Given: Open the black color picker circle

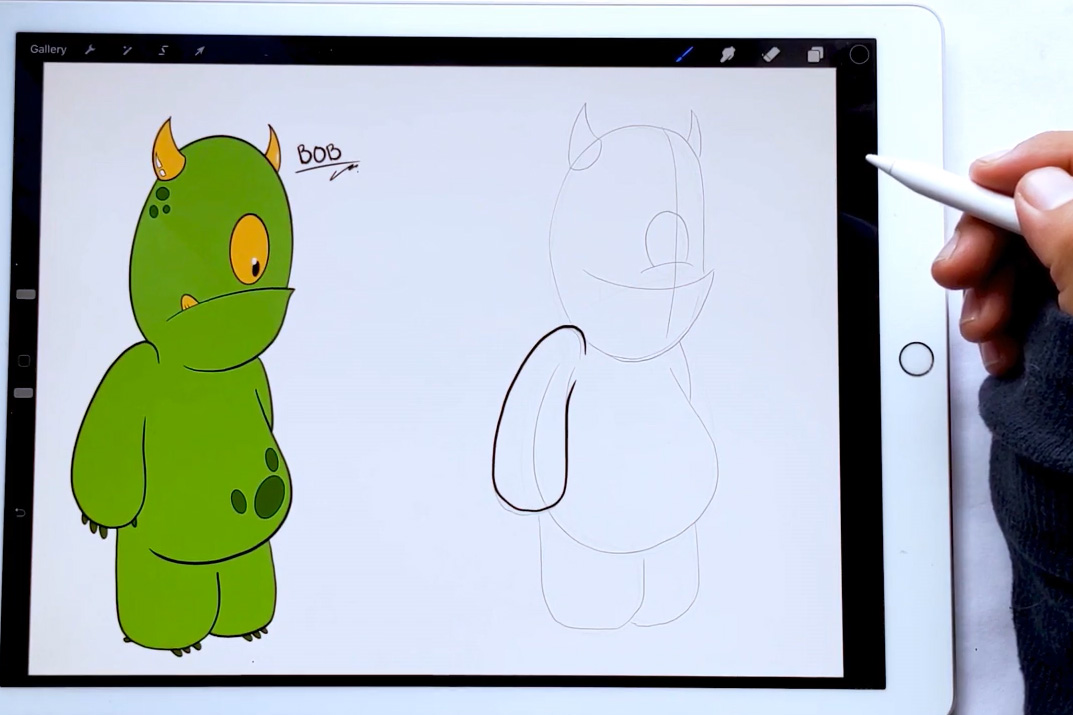Looking at the screenshot, I should [859, 55].
